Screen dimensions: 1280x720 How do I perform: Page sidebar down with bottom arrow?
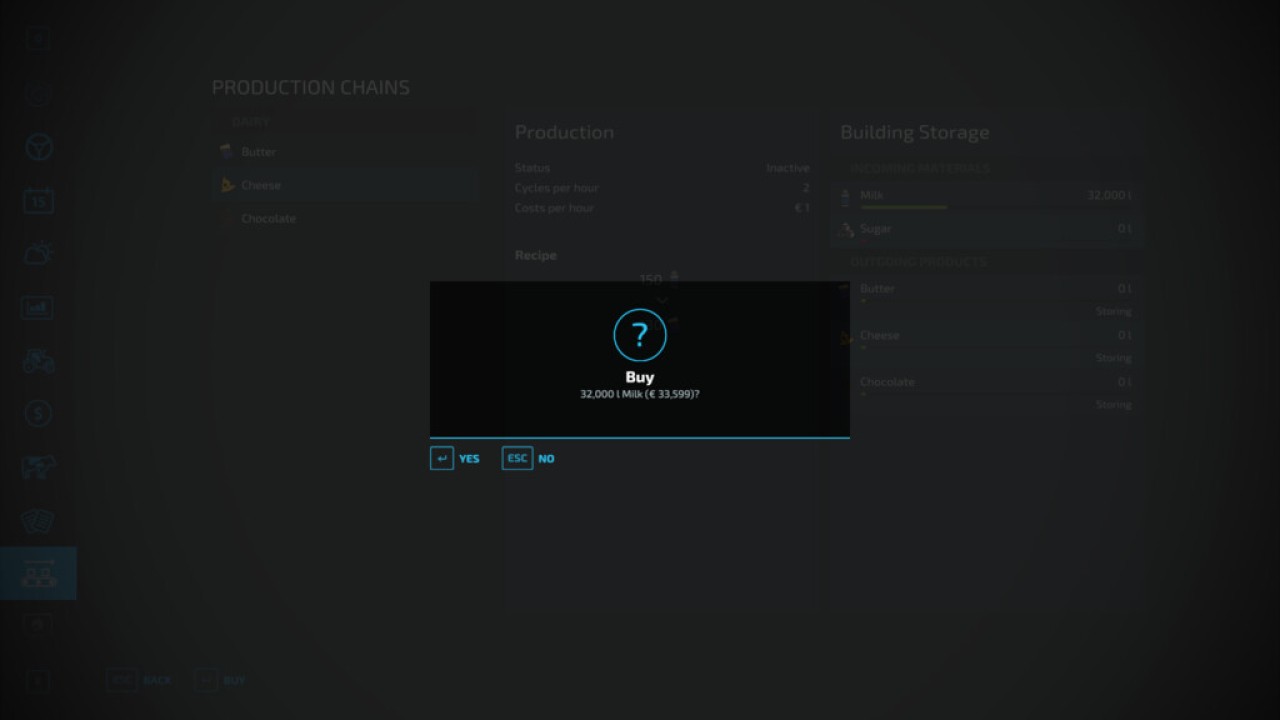click(x=38, y=680)
